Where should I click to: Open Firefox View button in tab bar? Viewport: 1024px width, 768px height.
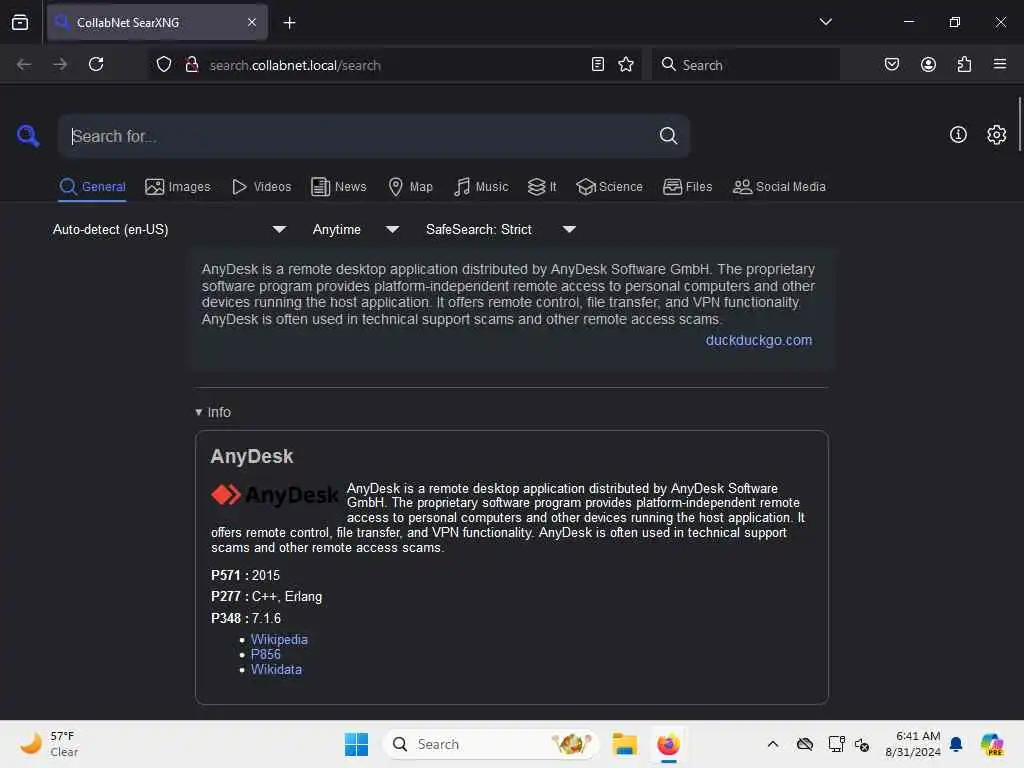coord(20,23)
